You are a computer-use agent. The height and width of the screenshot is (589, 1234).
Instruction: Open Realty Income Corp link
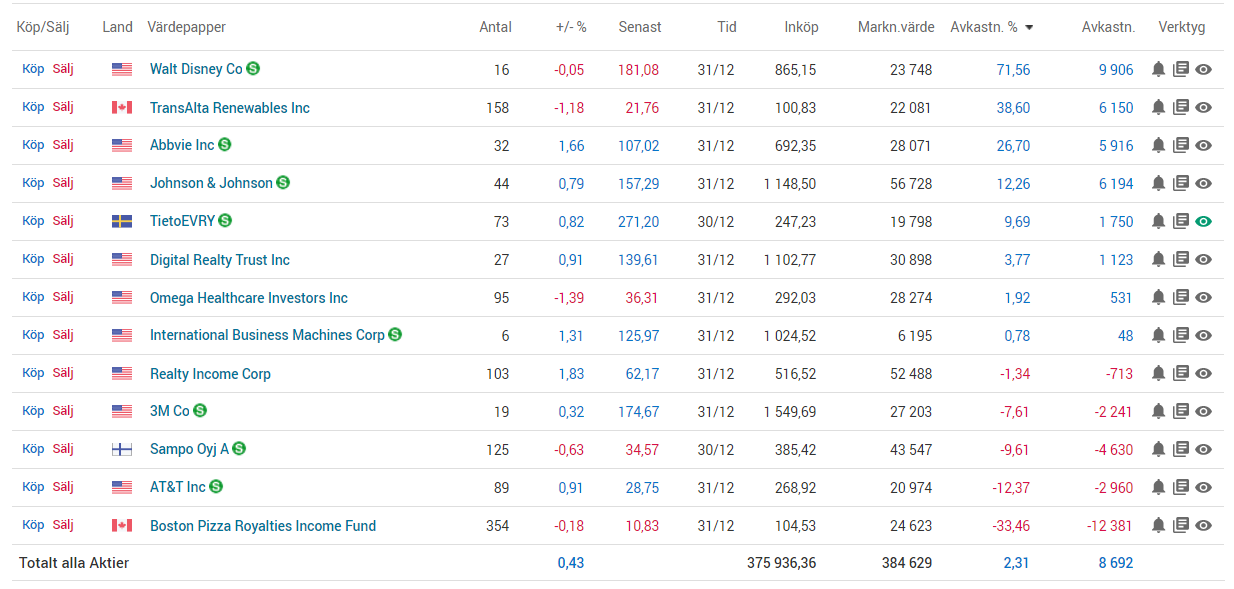pyautogui.click(x=210, y=374)
